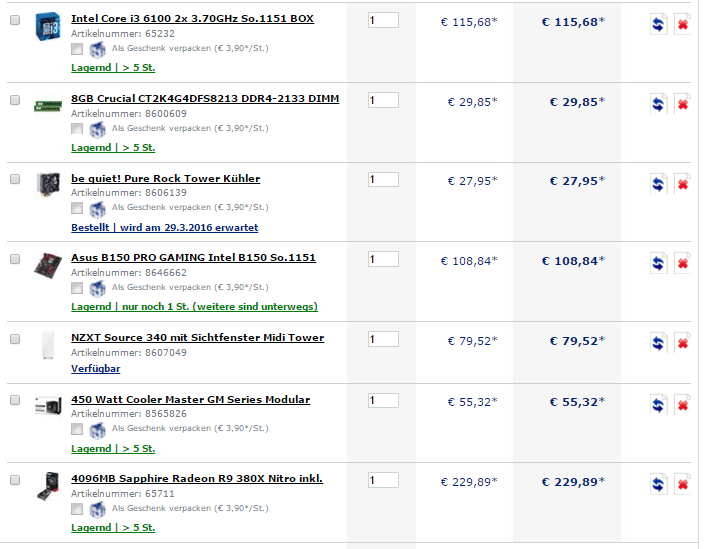Refresh quantity icon for 8GB Crucial RAM row
Screen dimensions: 708x549
click(x=658, y=104)
